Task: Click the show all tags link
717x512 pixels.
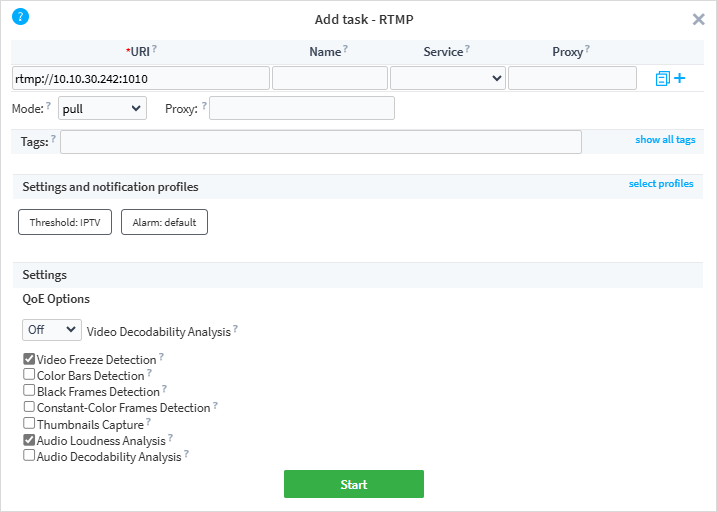Action: coord(665,140)
